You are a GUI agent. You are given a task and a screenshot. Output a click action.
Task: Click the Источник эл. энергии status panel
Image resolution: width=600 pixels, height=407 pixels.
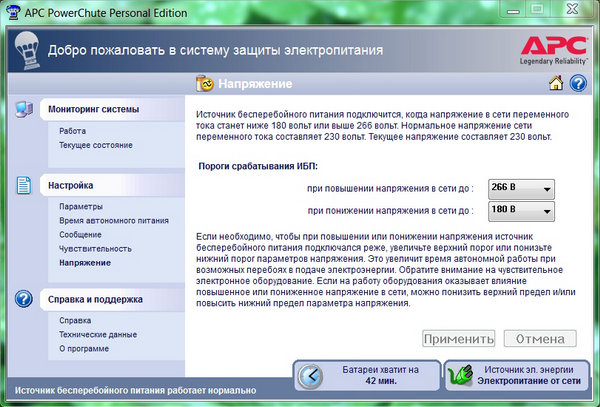517,376
